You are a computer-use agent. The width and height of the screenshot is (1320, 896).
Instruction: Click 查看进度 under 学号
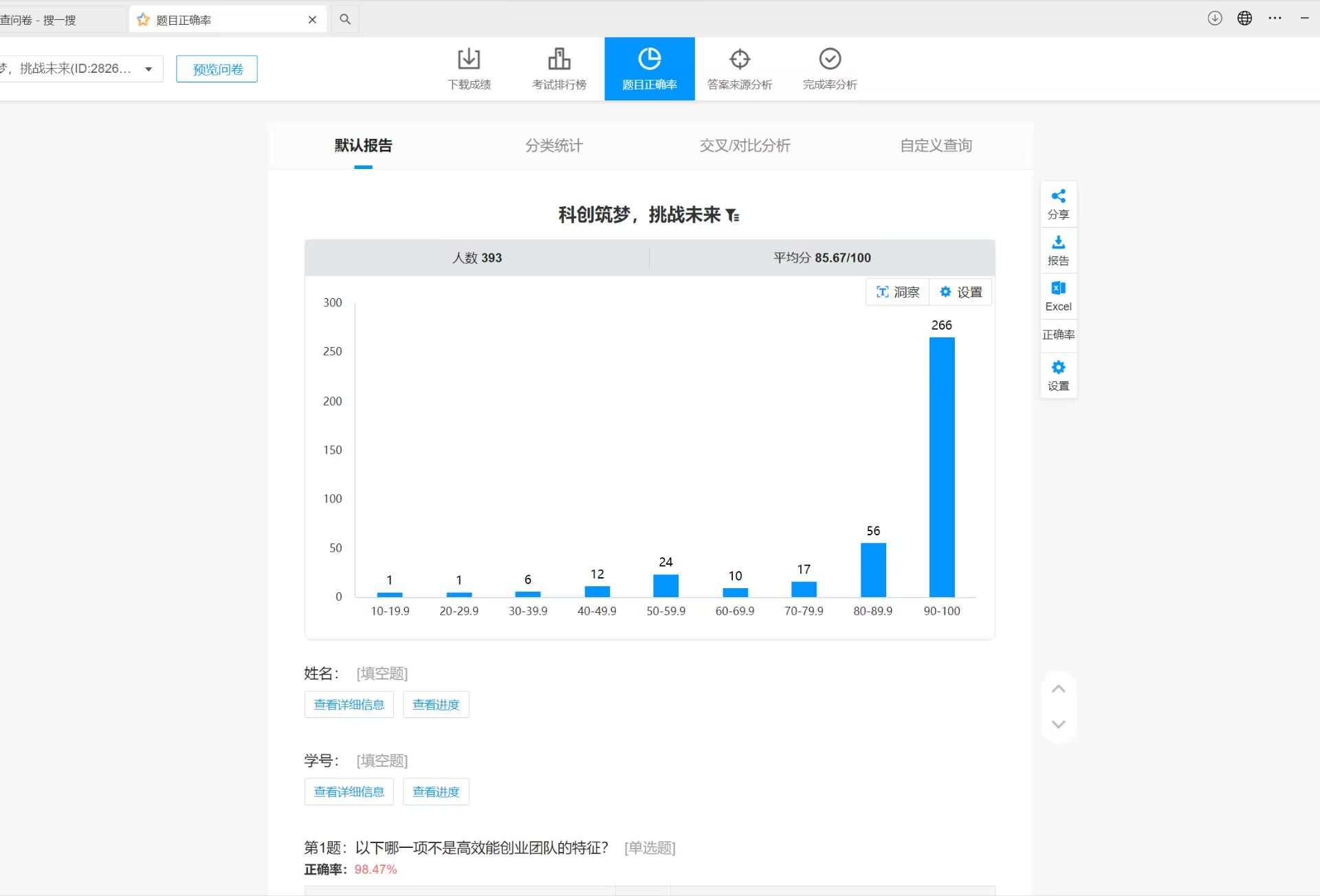tap(435, 792)
